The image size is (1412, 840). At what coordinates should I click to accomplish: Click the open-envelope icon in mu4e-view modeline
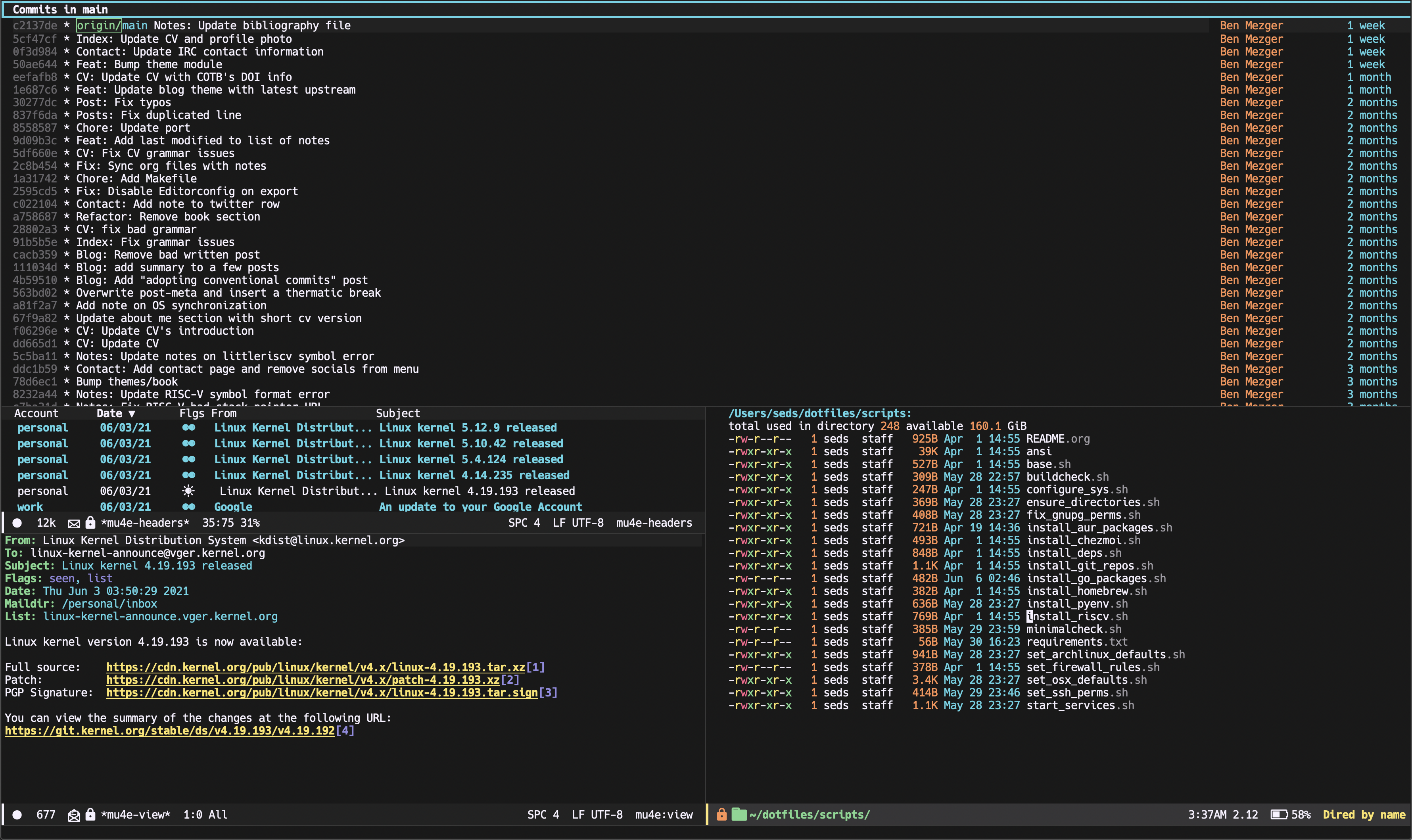[x=73, y=815]
